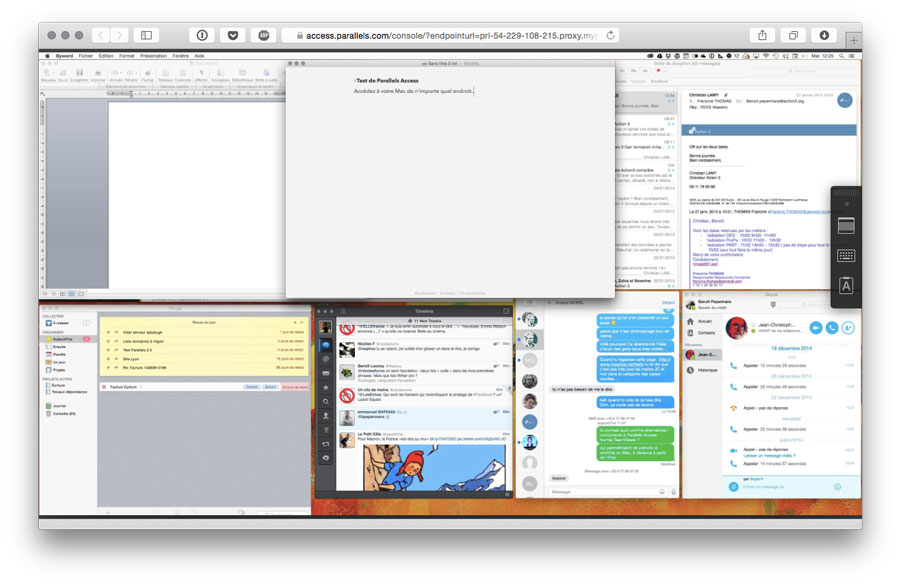Open the Annuler dropdown arrow in Word
Viewport: 900px width, 584px height.
click(122, 74)
